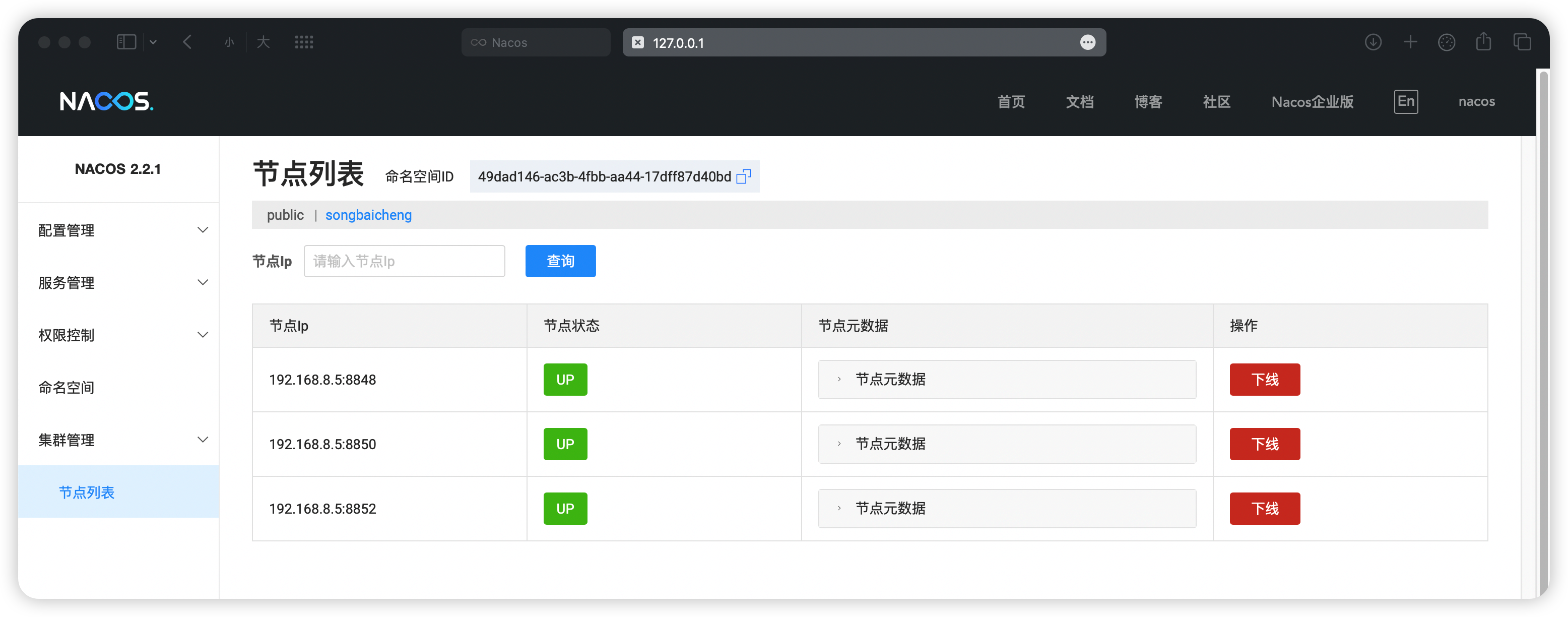
Task: Click the NACOS 2.2.1 version label
Action: pos(118,169)
